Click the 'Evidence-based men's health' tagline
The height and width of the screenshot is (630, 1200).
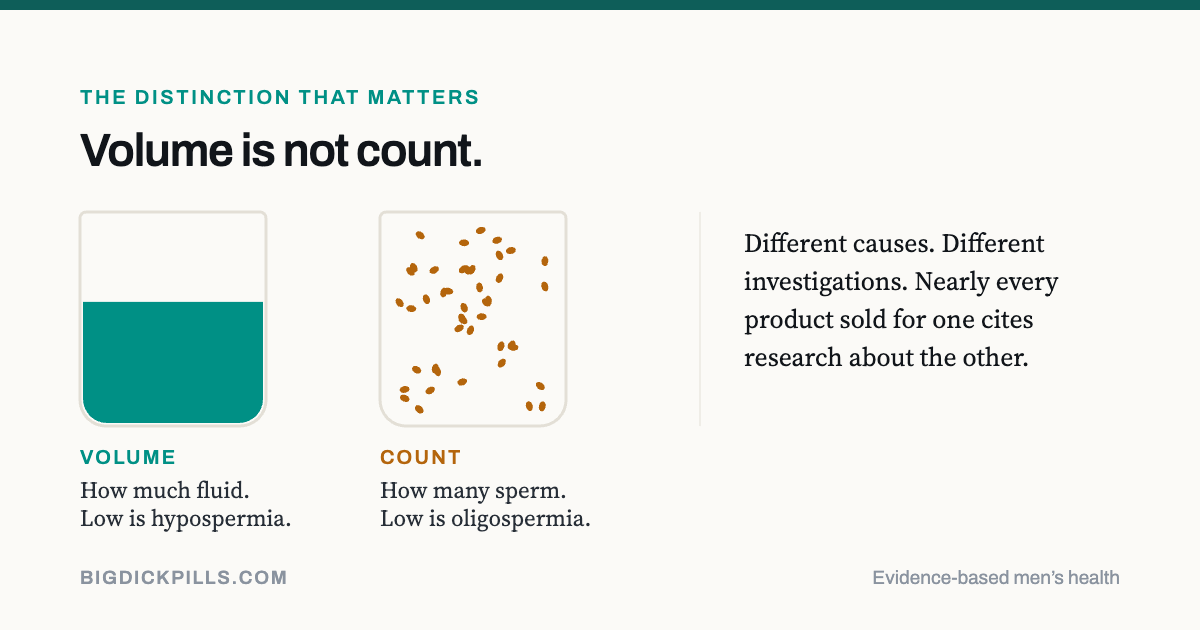click(996, 577)
